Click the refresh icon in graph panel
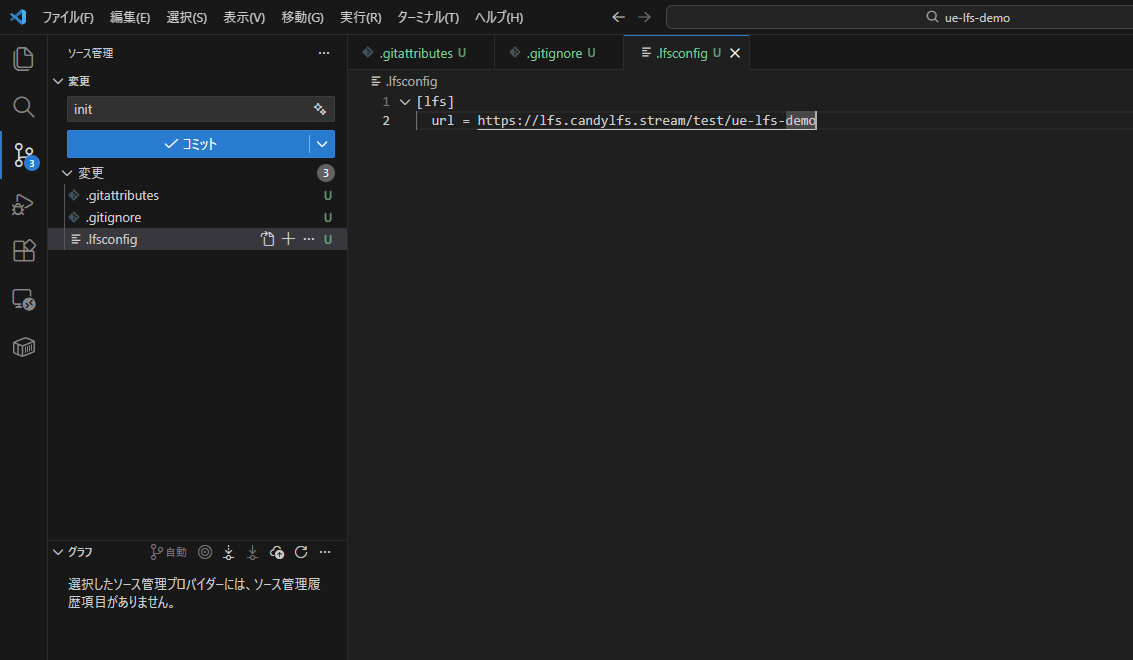The height and width of the screenshot is (660, 1133). coord(301,552)
